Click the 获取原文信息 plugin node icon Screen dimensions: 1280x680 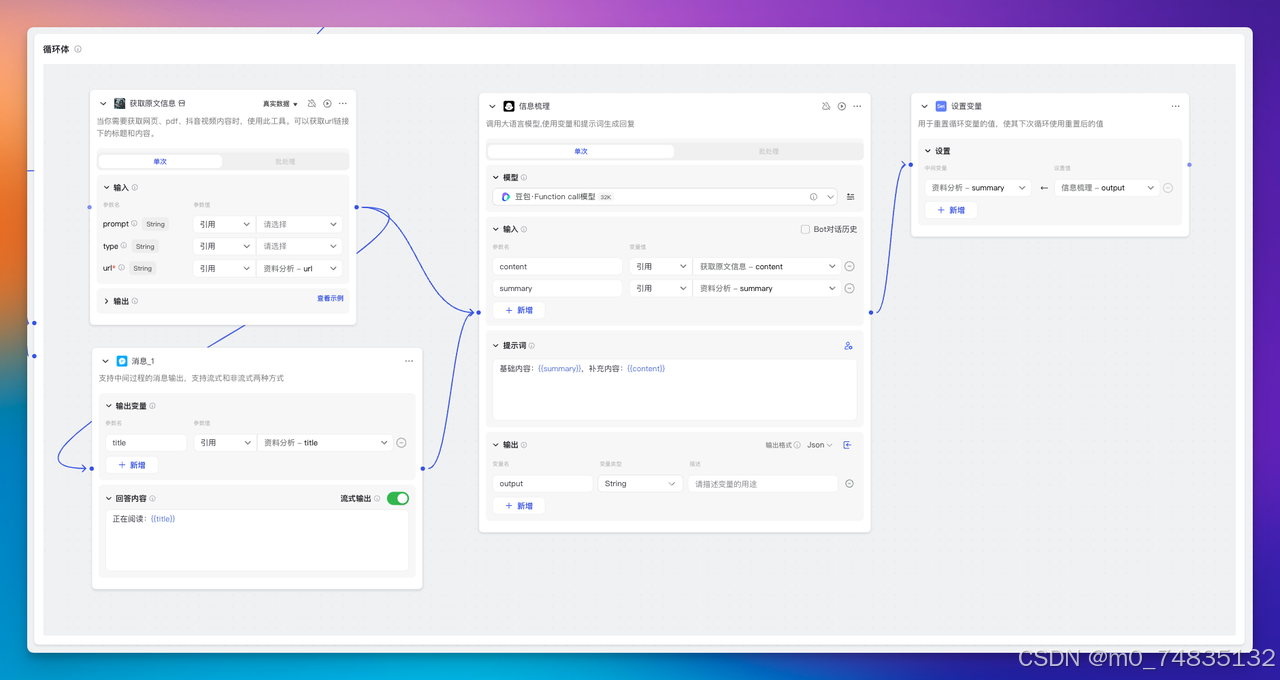[120, 103]
